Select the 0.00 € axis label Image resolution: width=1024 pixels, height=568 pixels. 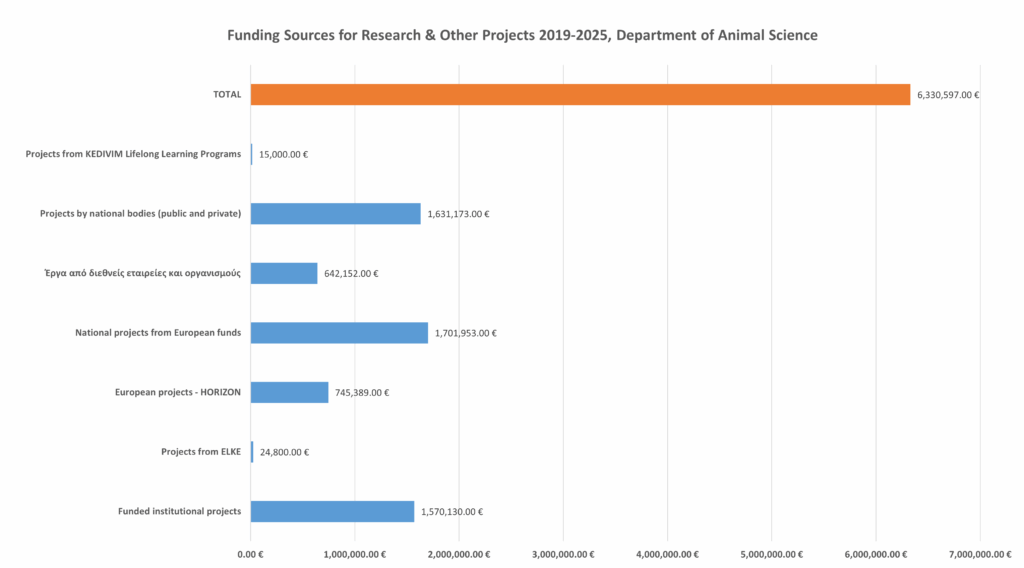(x=250, y=554)
